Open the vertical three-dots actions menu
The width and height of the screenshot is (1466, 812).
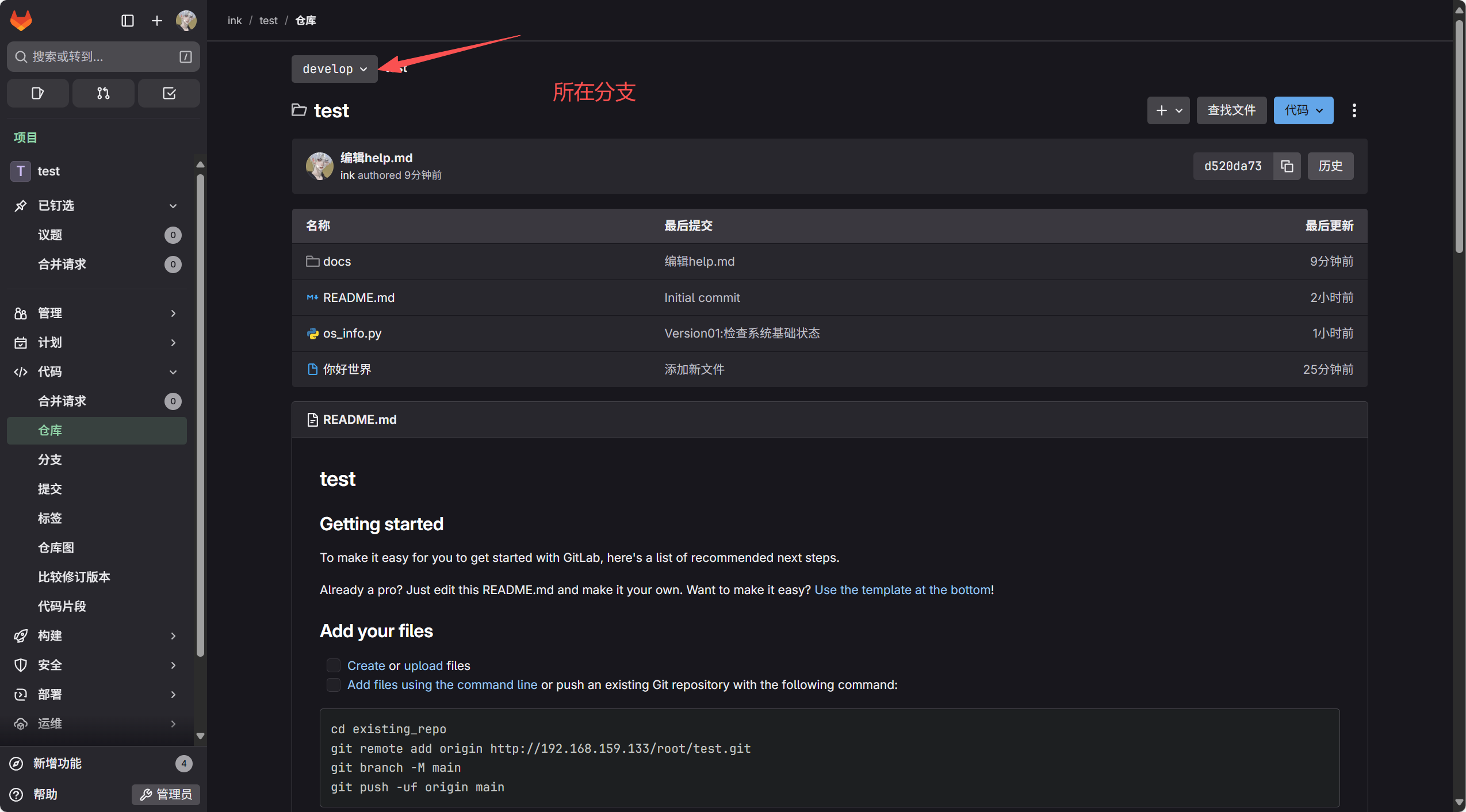click(x=1354, y=110)
